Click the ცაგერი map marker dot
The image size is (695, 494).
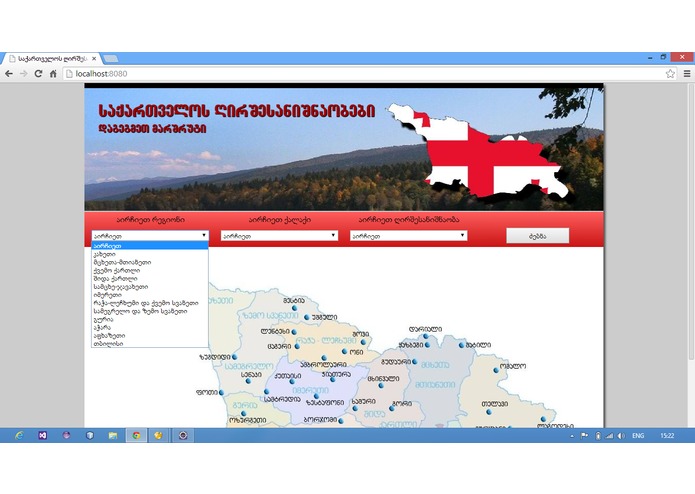click(297, 346)
